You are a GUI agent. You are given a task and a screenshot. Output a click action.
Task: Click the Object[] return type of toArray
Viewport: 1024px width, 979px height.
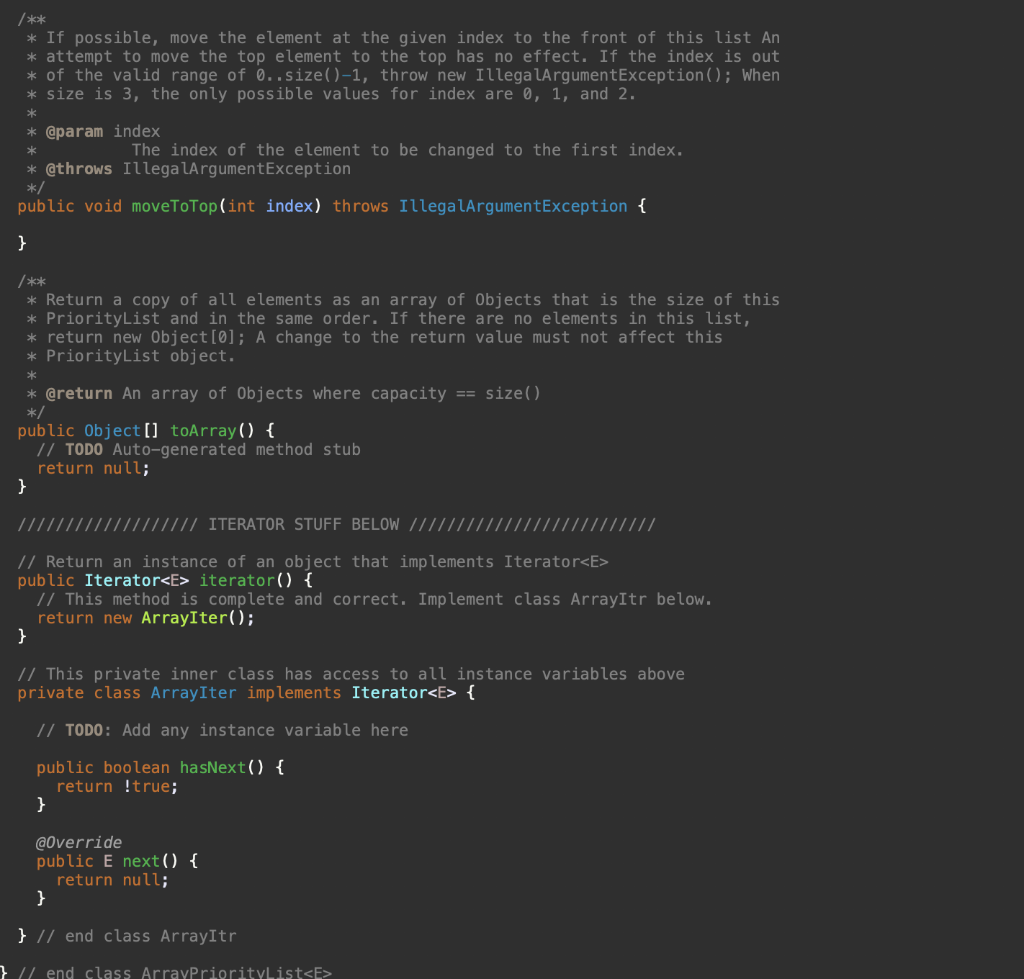[121, 431]
